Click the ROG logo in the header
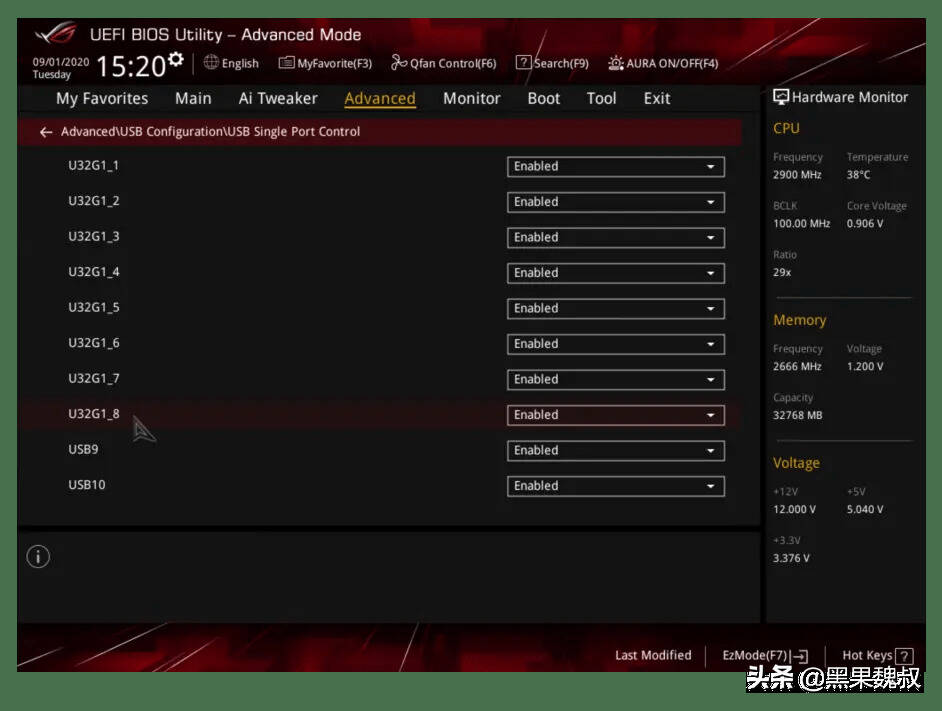 coord(56,34)
